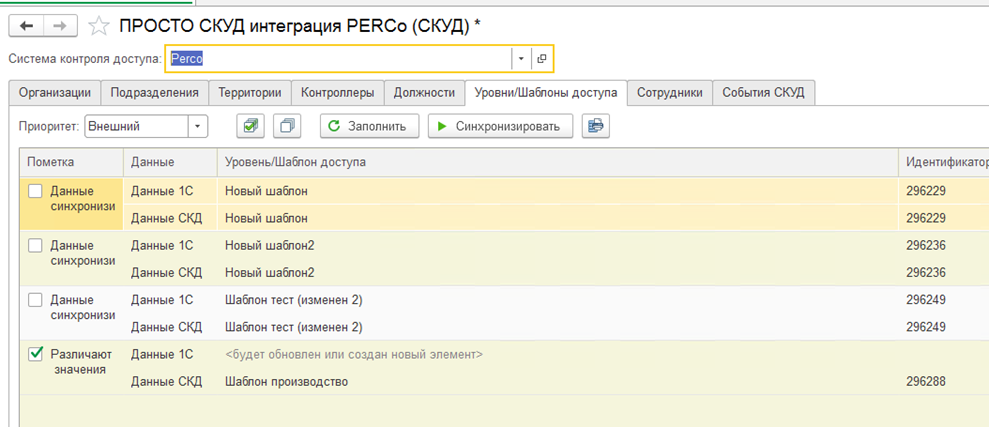
Task: Switch to the Сотрудники tab
Action: [670, 92]
